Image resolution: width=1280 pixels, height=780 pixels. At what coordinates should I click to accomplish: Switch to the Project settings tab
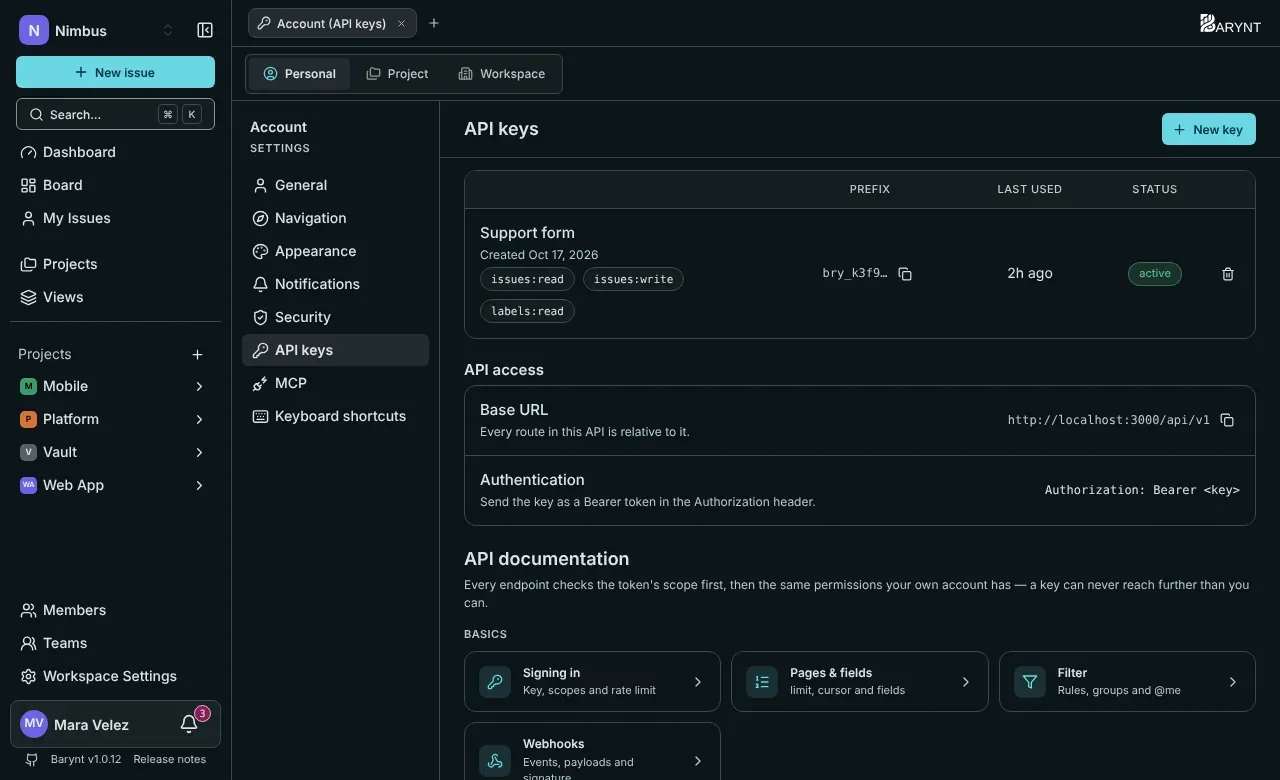[x=397, y=74]
